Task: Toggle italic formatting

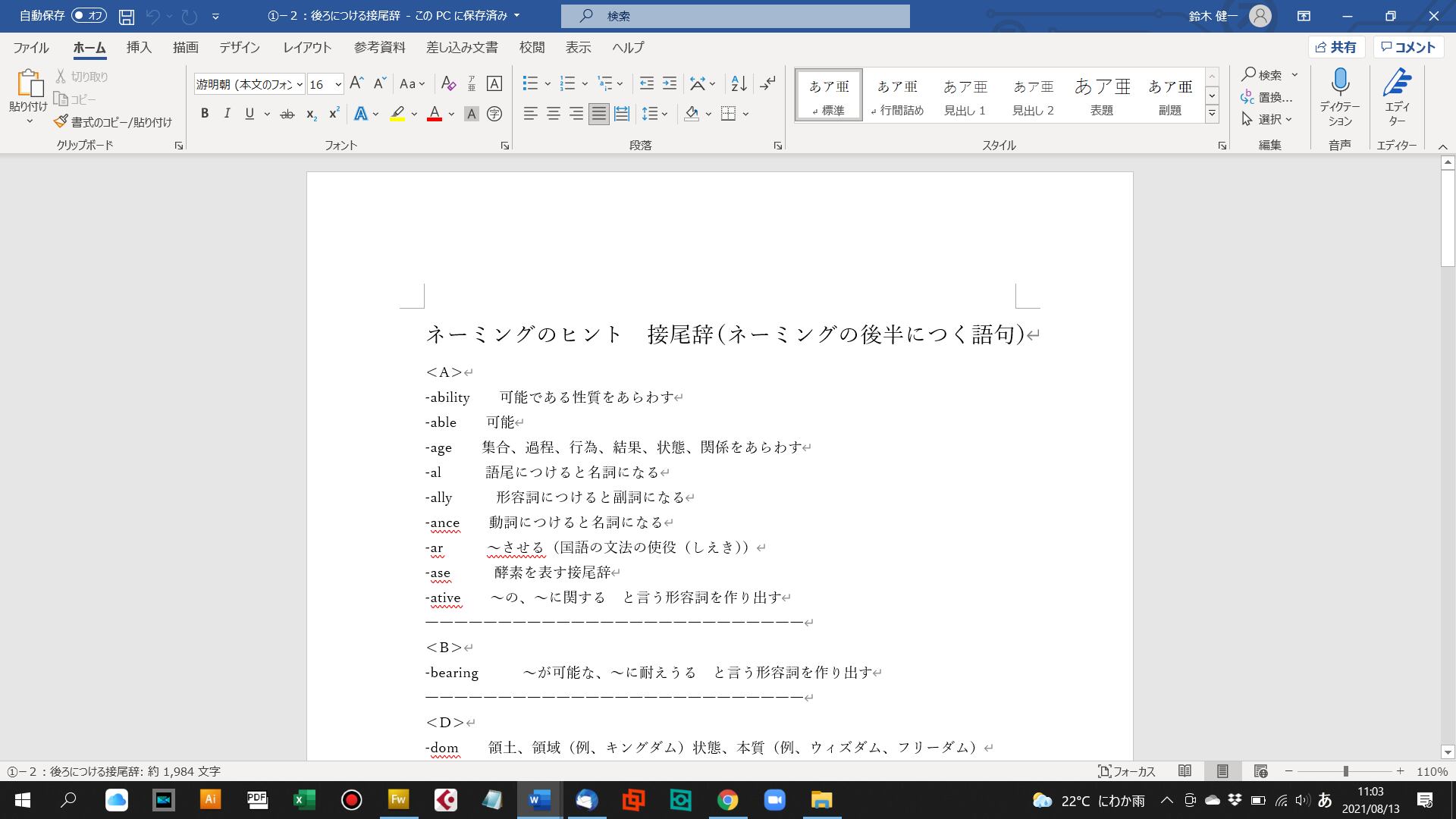Action: click(x=227, y=114)
